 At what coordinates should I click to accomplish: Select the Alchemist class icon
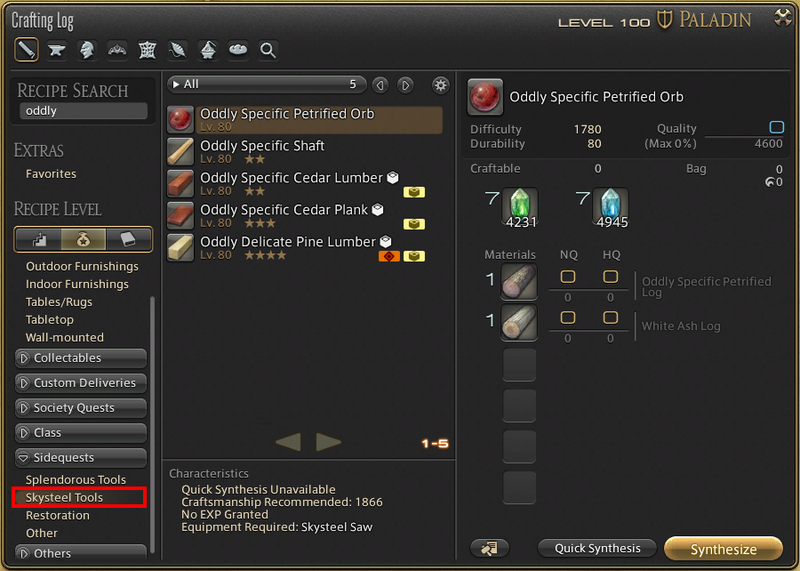[x=208, y=50]
